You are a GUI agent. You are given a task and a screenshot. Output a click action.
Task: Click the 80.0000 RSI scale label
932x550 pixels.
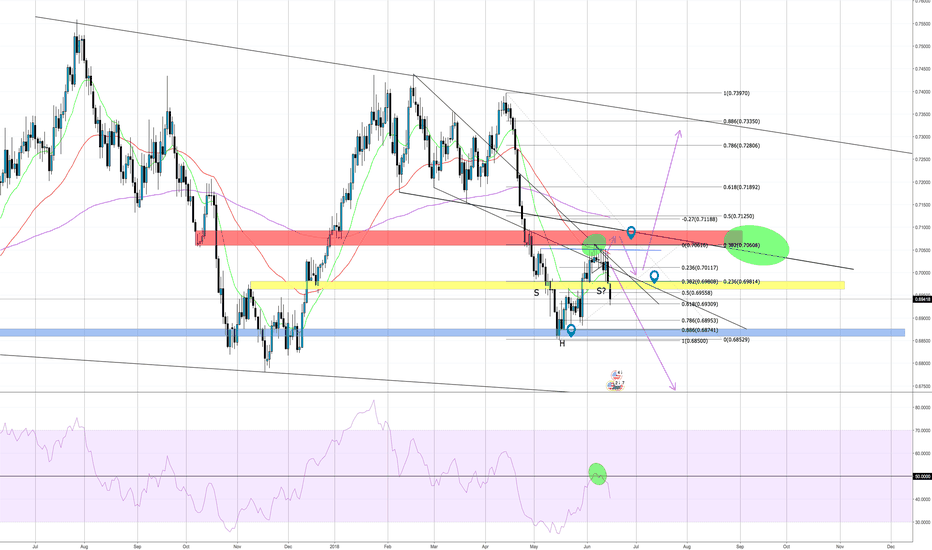point(922,408)
